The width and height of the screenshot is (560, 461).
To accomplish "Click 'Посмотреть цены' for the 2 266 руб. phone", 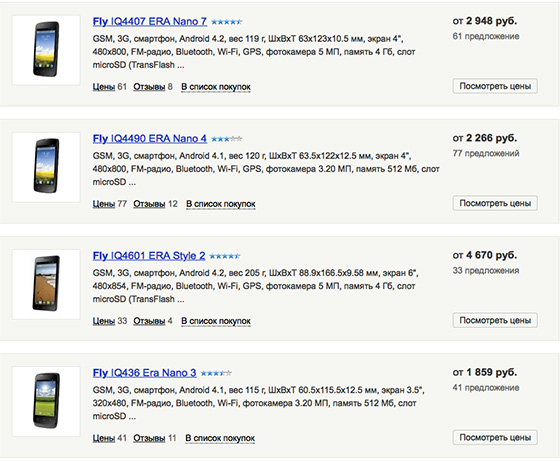I will [495, 203].
